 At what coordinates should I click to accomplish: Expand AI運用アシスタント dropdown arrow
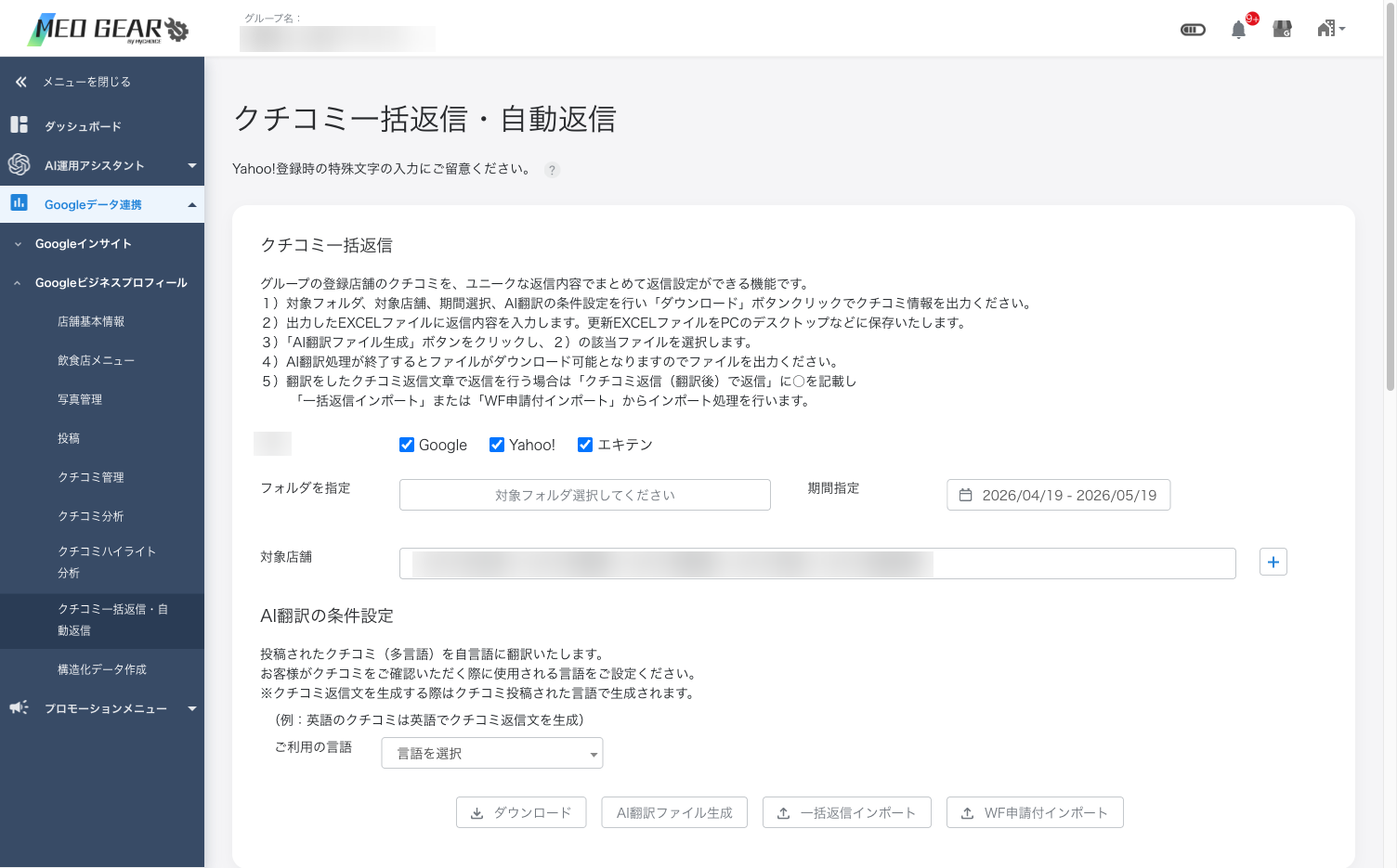pyautogui.click(x=192, y=165)
